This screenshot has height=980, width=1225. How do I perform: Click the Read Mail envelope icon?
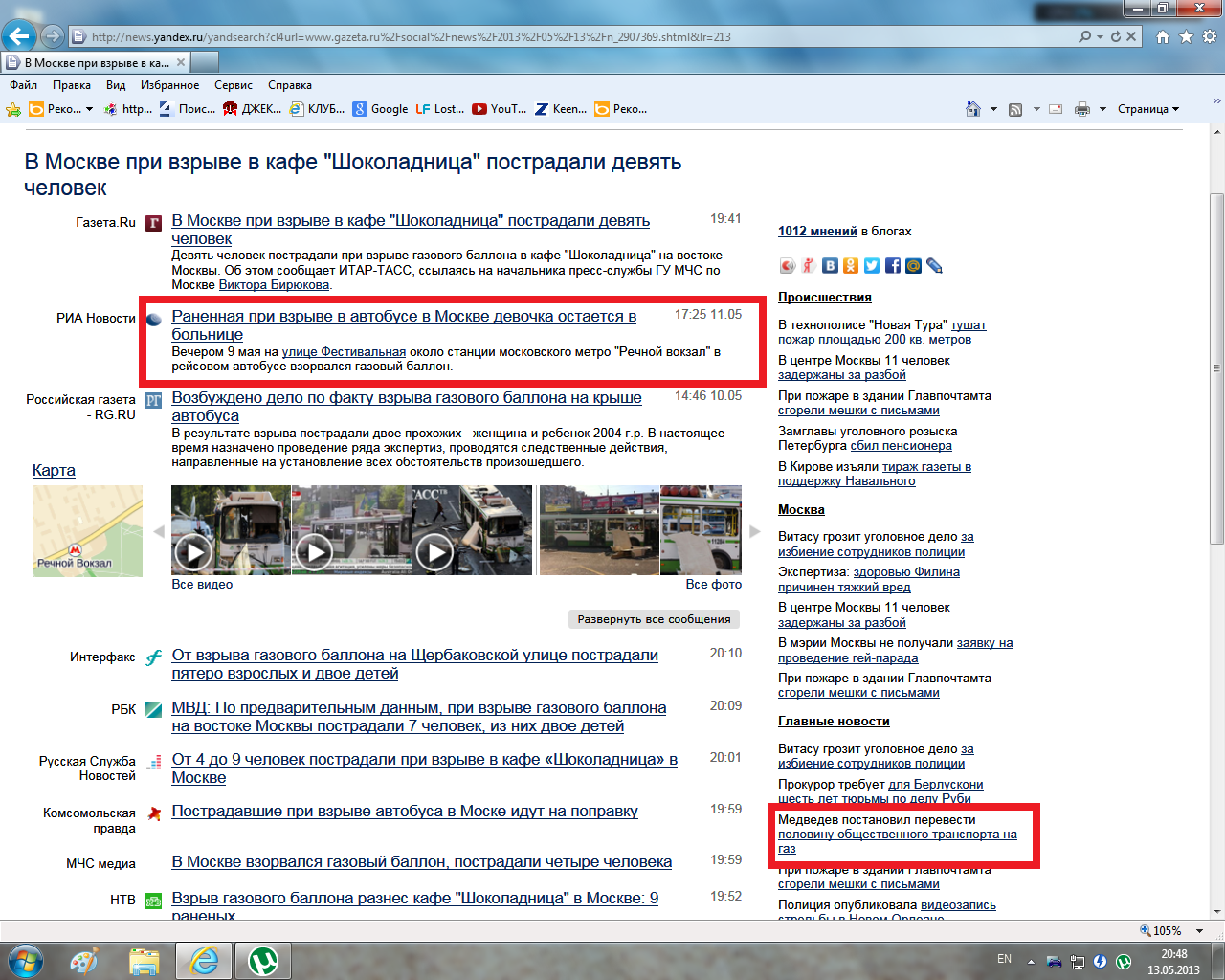coord(1056,109)
